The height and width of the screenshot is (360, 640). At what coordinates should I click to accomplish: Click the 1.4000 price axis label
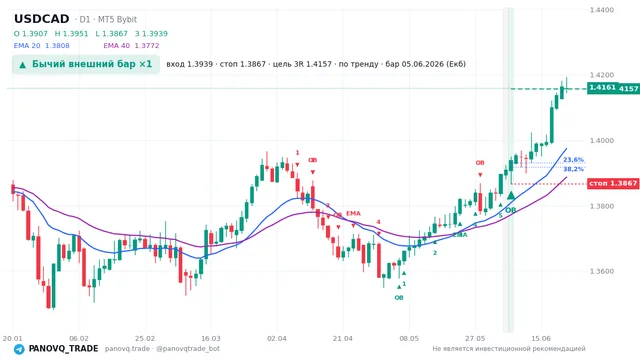(602, 140)
